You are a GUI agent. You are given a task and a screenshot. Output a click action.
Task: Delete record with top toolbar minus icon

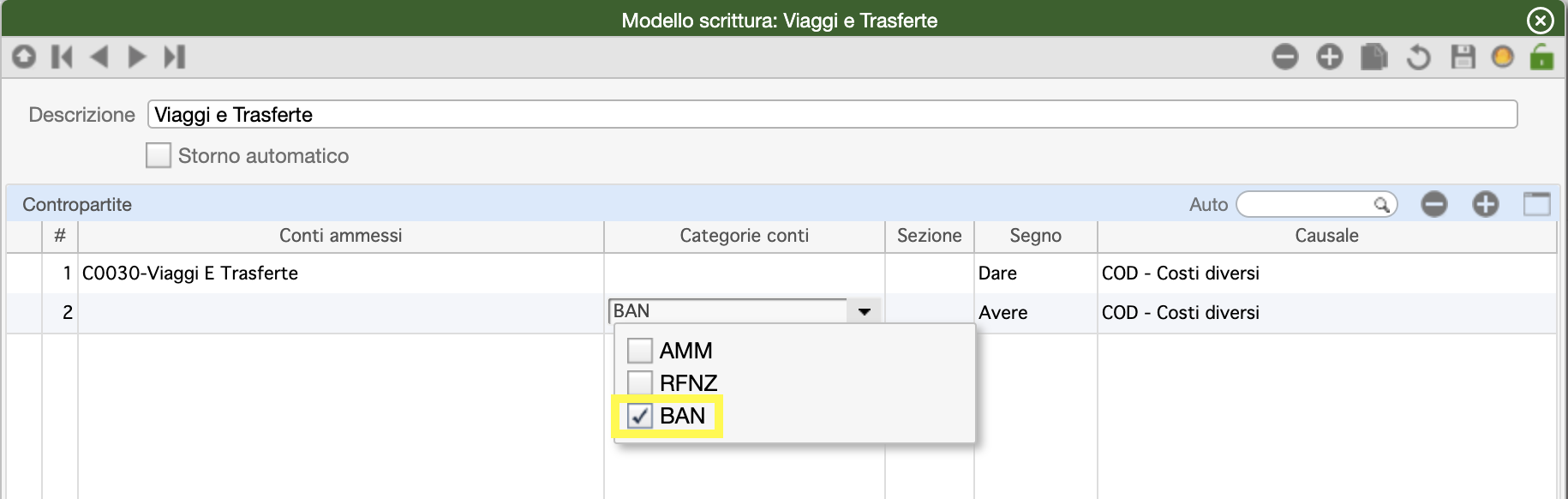[1285, 57]
